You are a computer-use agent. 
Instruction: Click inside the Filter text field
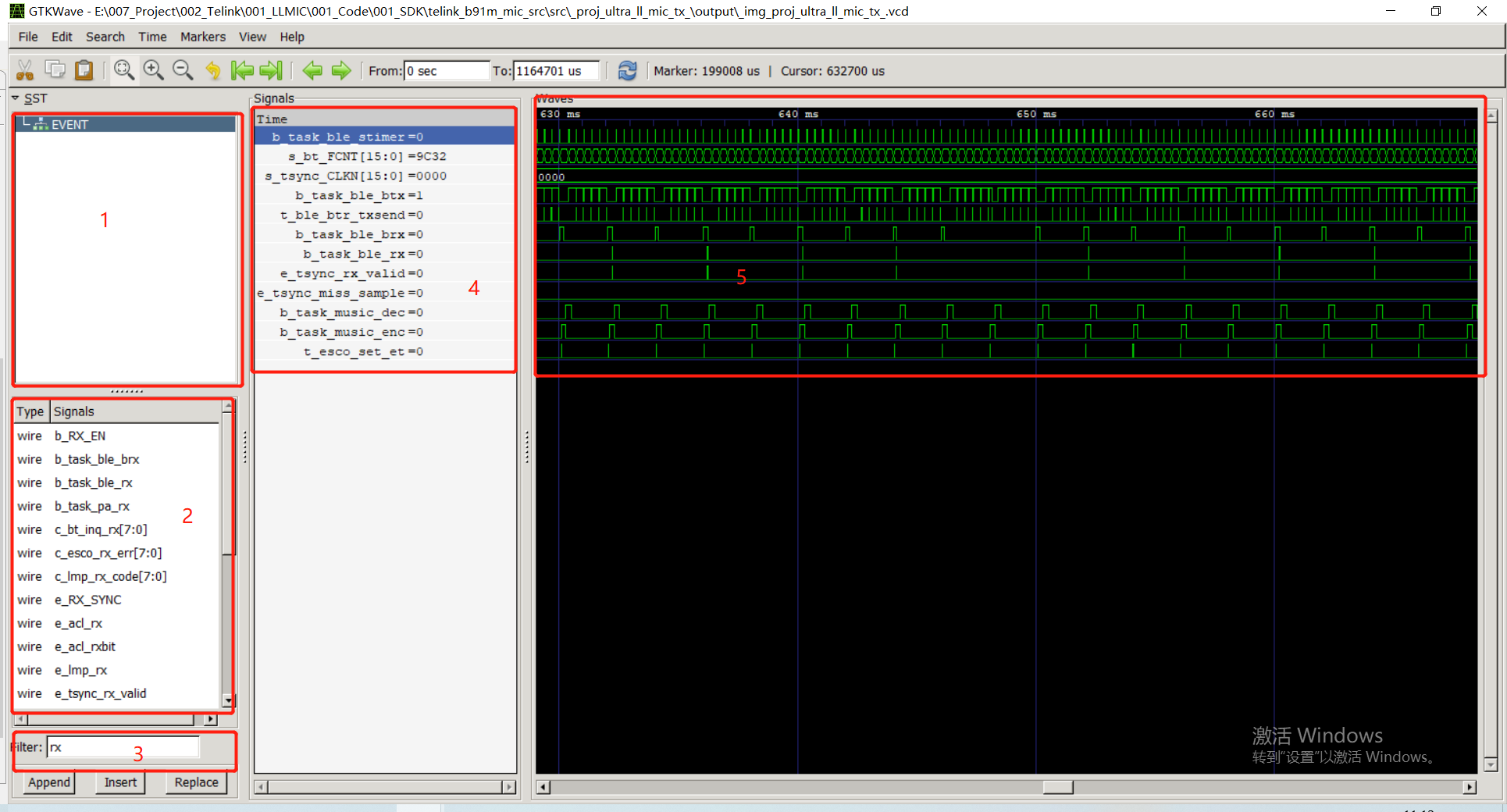click(121, 747)
